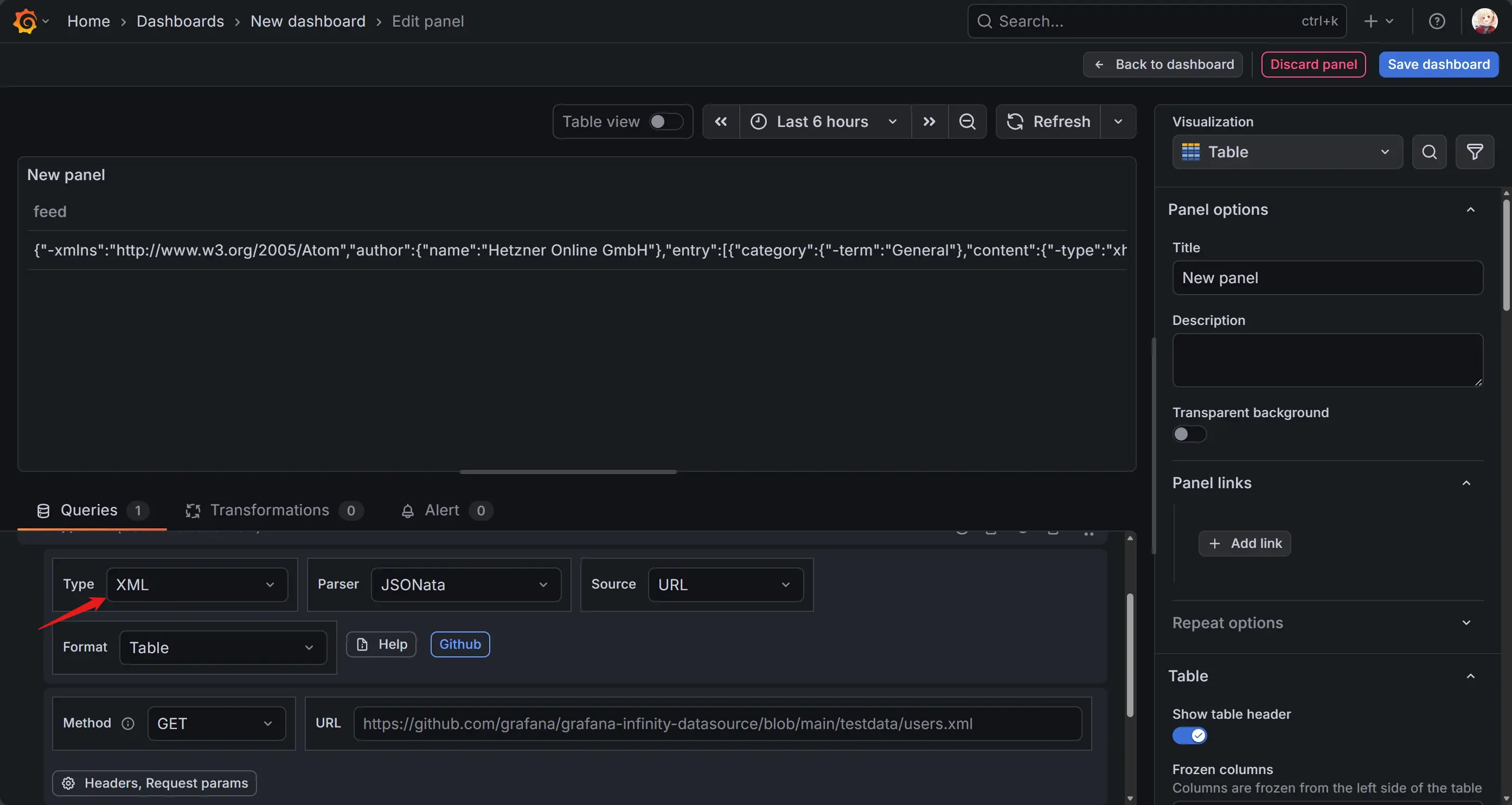The width and height of the screenshot is (1512, 805).
Task: Shift time range forward with double-right arrows
Action: 929,122
